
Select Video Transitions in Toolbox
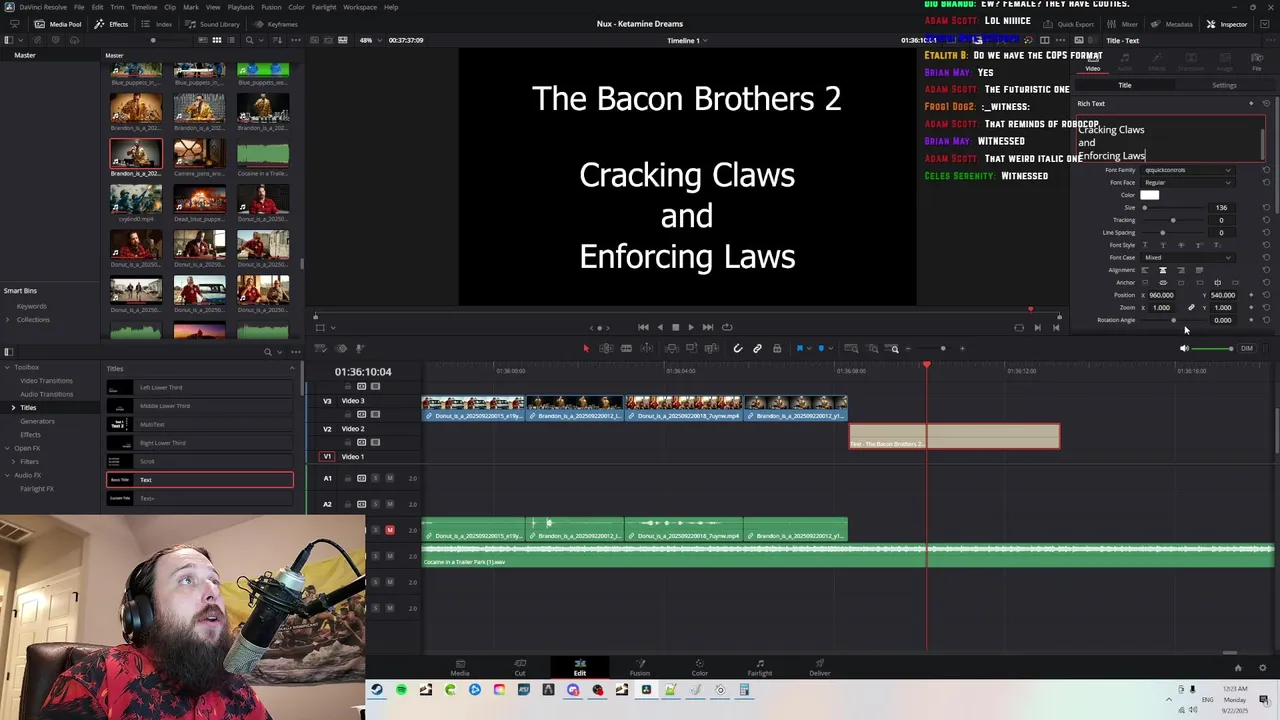(46, 381)
